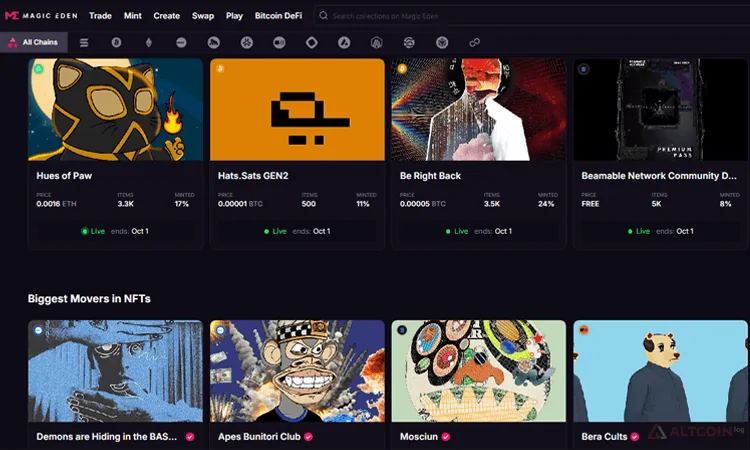Select the chain icon right of the bear paw
750x450 pixels.
(279, 43)
